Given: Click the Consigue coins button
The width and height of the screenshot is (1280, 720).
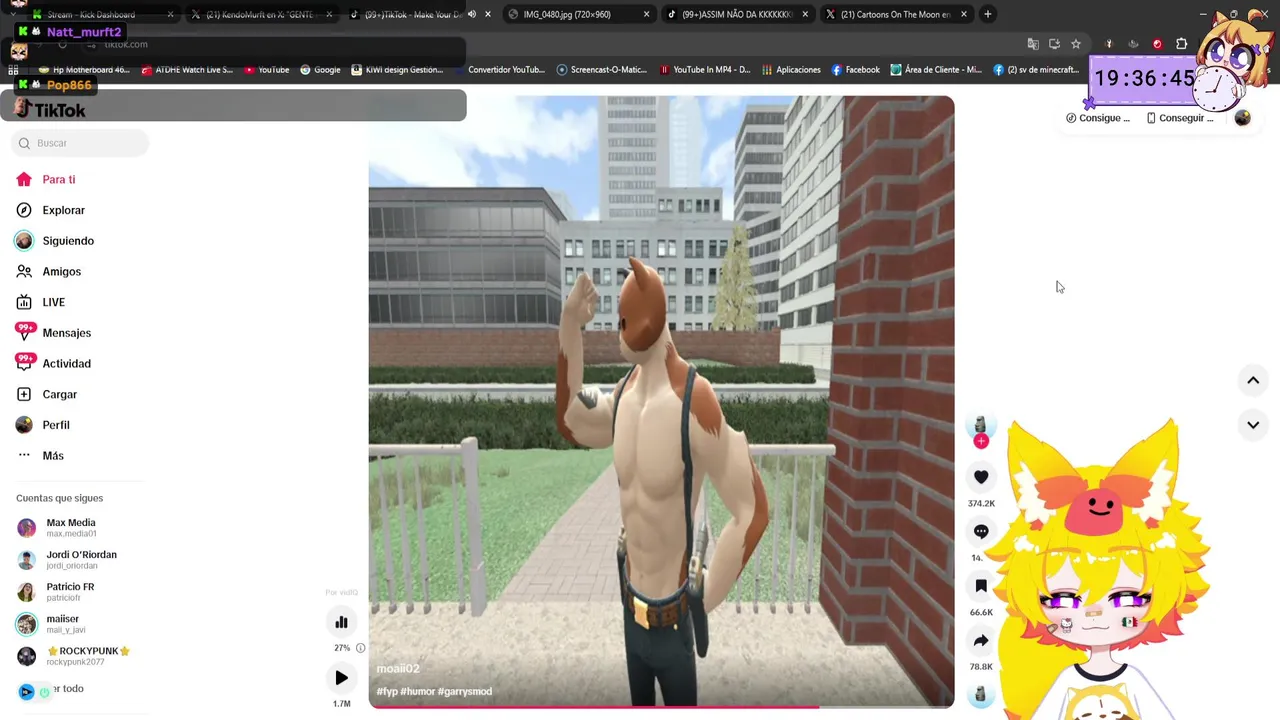Looking at the screenshot, I should click(1098, 118).
